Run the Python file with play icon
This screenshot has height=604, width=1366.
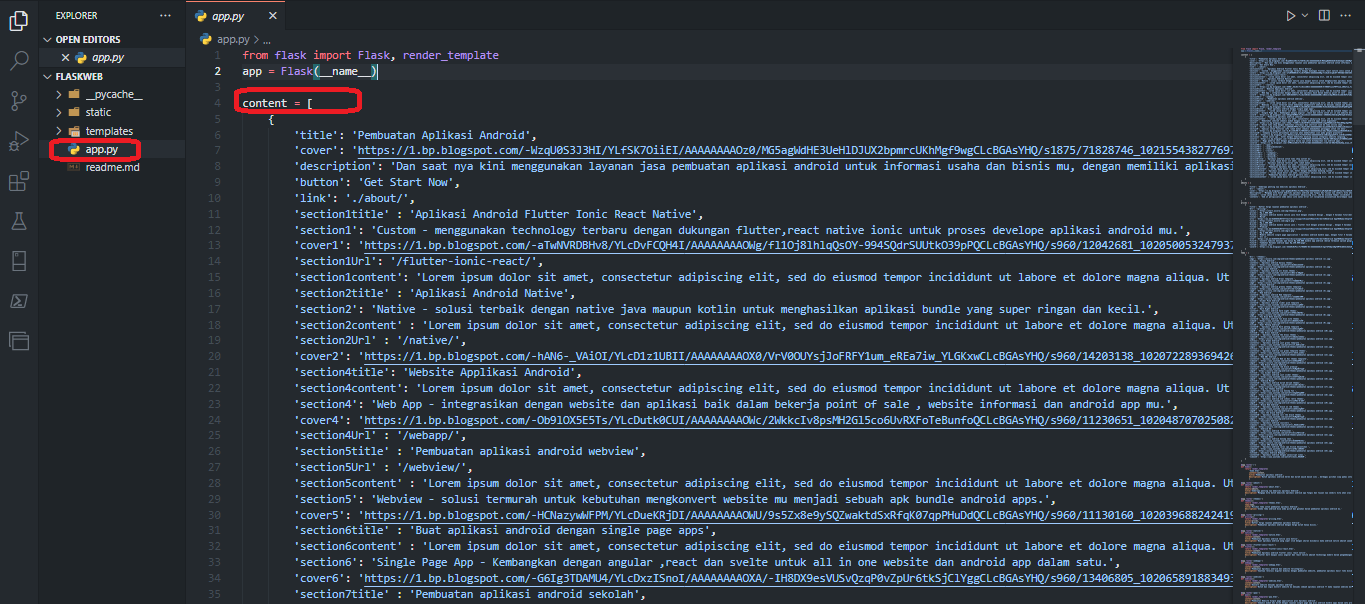(x=1290, y=15)
